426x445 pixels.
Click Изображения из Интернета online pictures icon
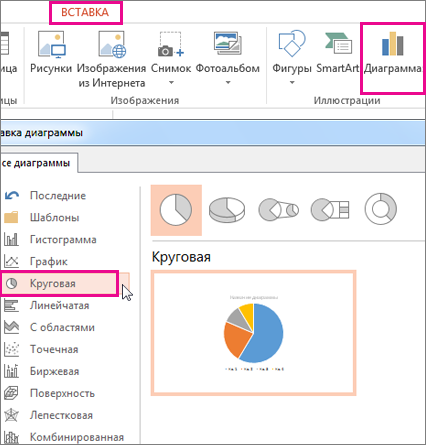[112, 45]
